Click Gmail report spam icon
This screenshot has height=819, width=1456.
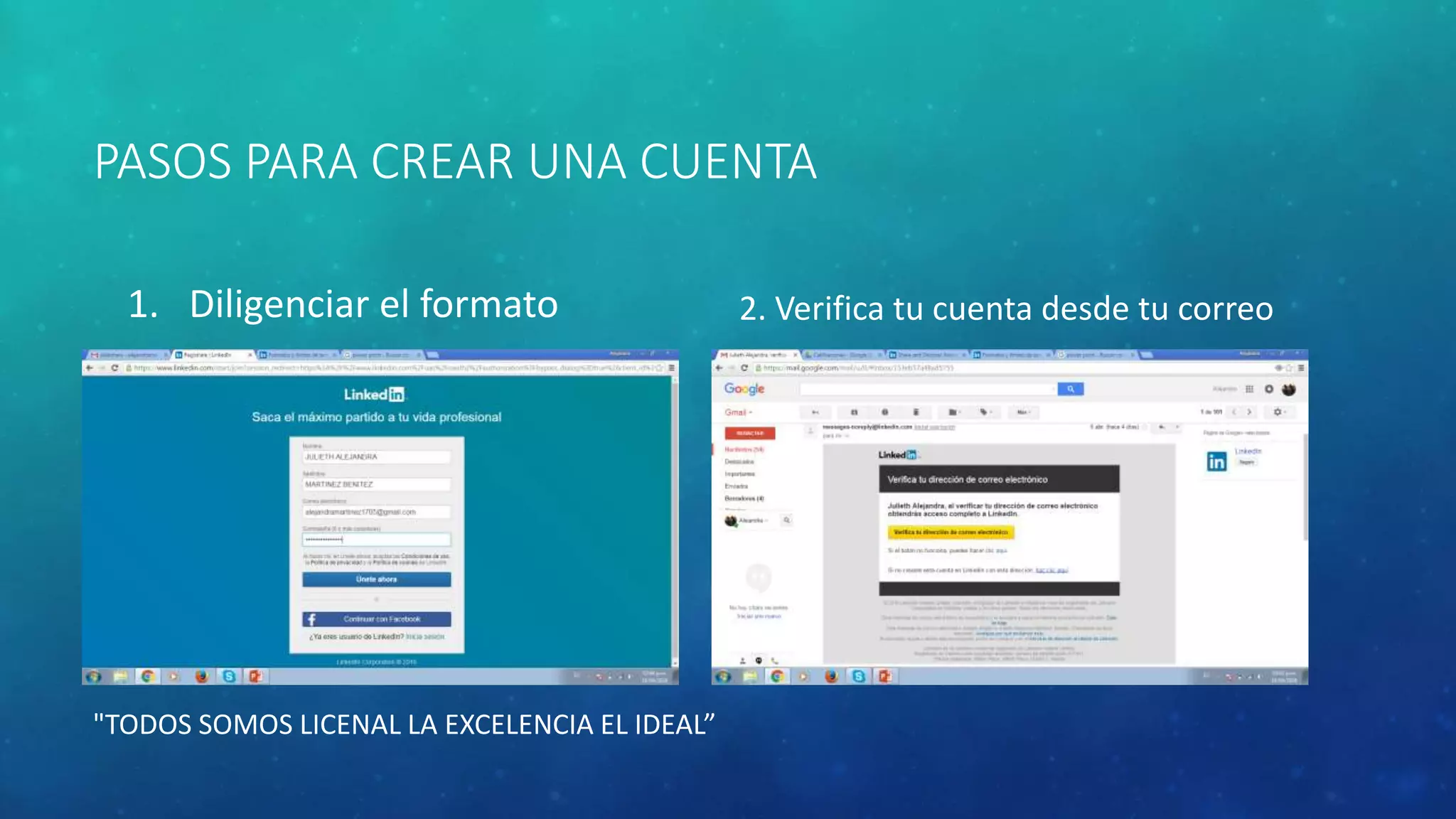885,412
